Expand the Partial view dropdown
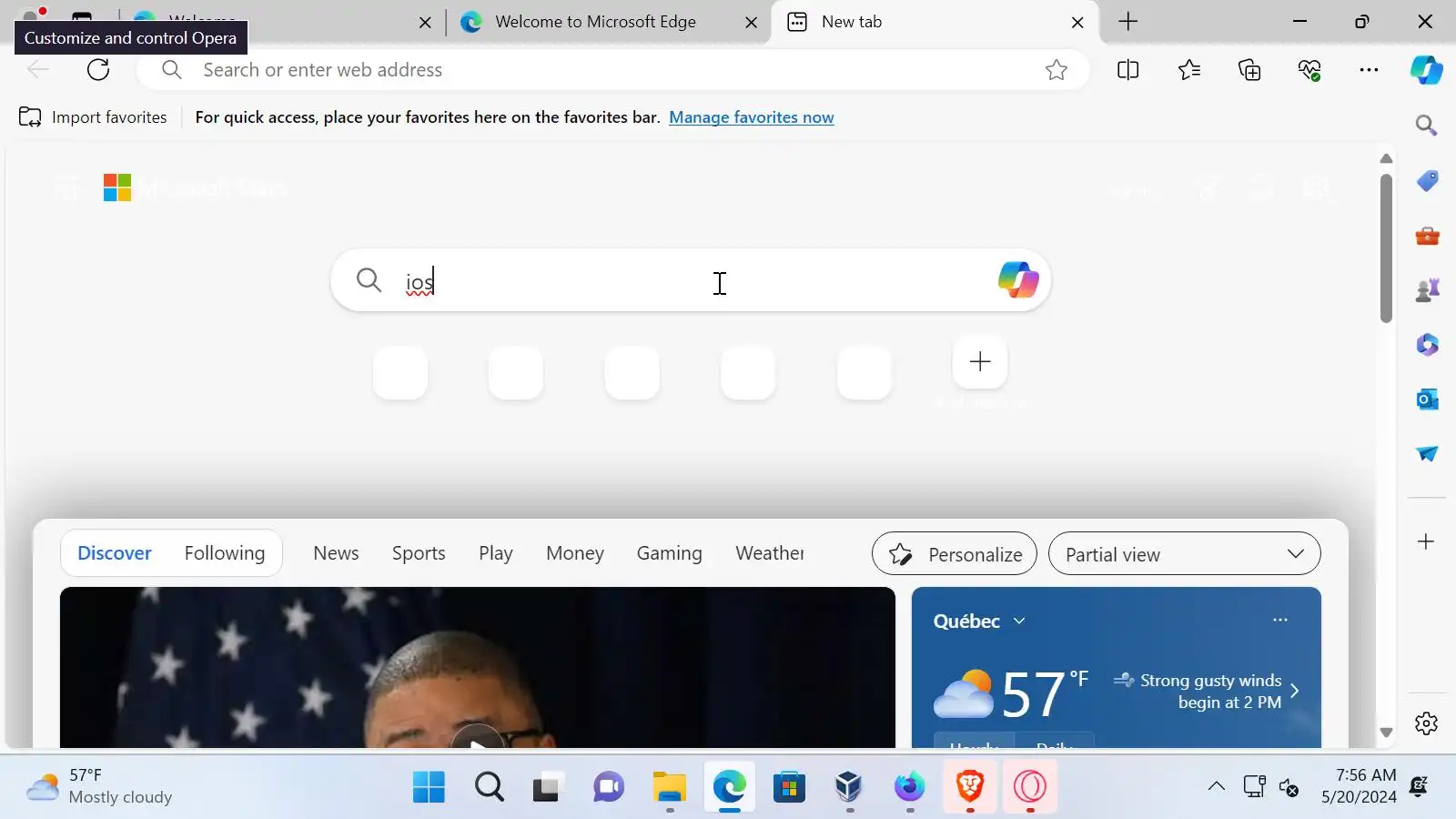Screen dimensions: 1456x819 pos(1184,554)
